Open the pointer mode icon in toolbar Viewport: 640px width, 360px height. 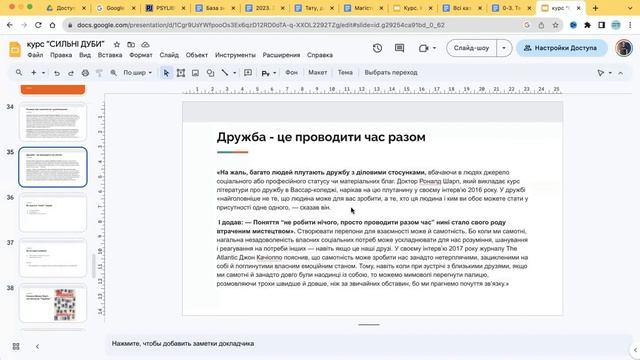(600, 73)
